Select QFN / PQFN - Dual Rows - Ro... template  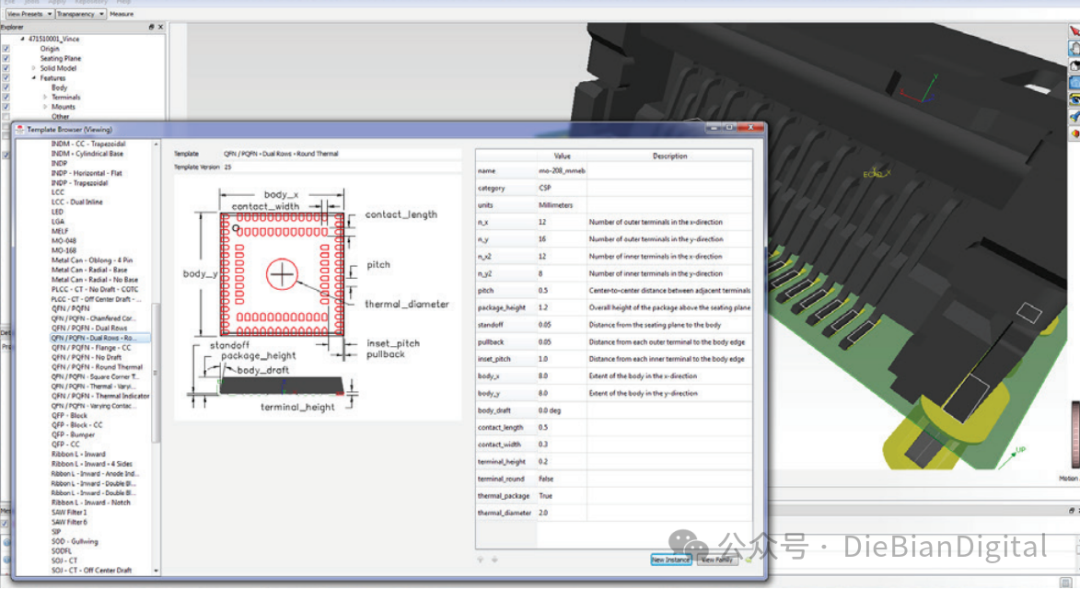pos(93,338)
